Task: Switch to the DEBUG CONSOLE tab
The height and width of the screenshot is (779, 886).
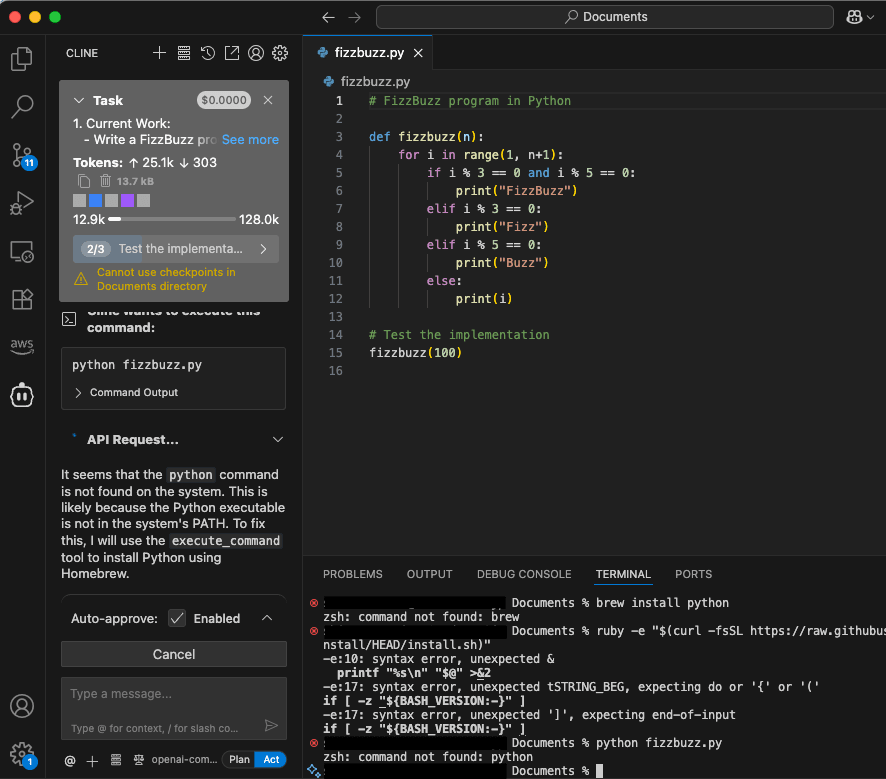Action: (524, 574)
